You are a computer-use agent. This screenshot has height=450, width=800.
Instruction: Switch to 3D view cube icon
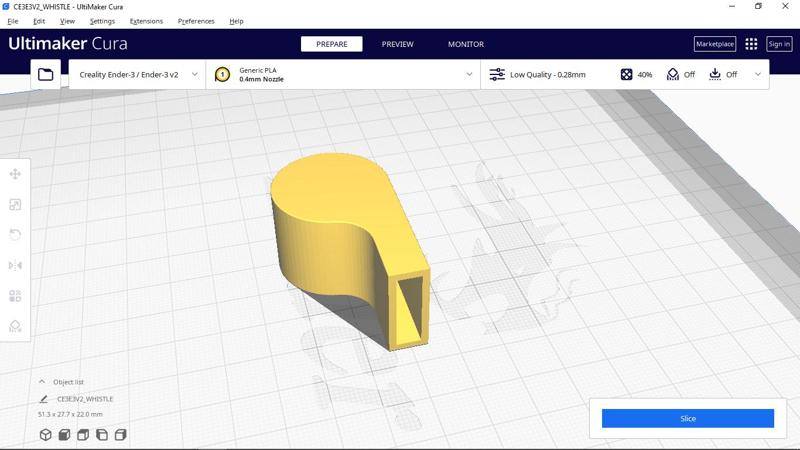click(45, 435)
